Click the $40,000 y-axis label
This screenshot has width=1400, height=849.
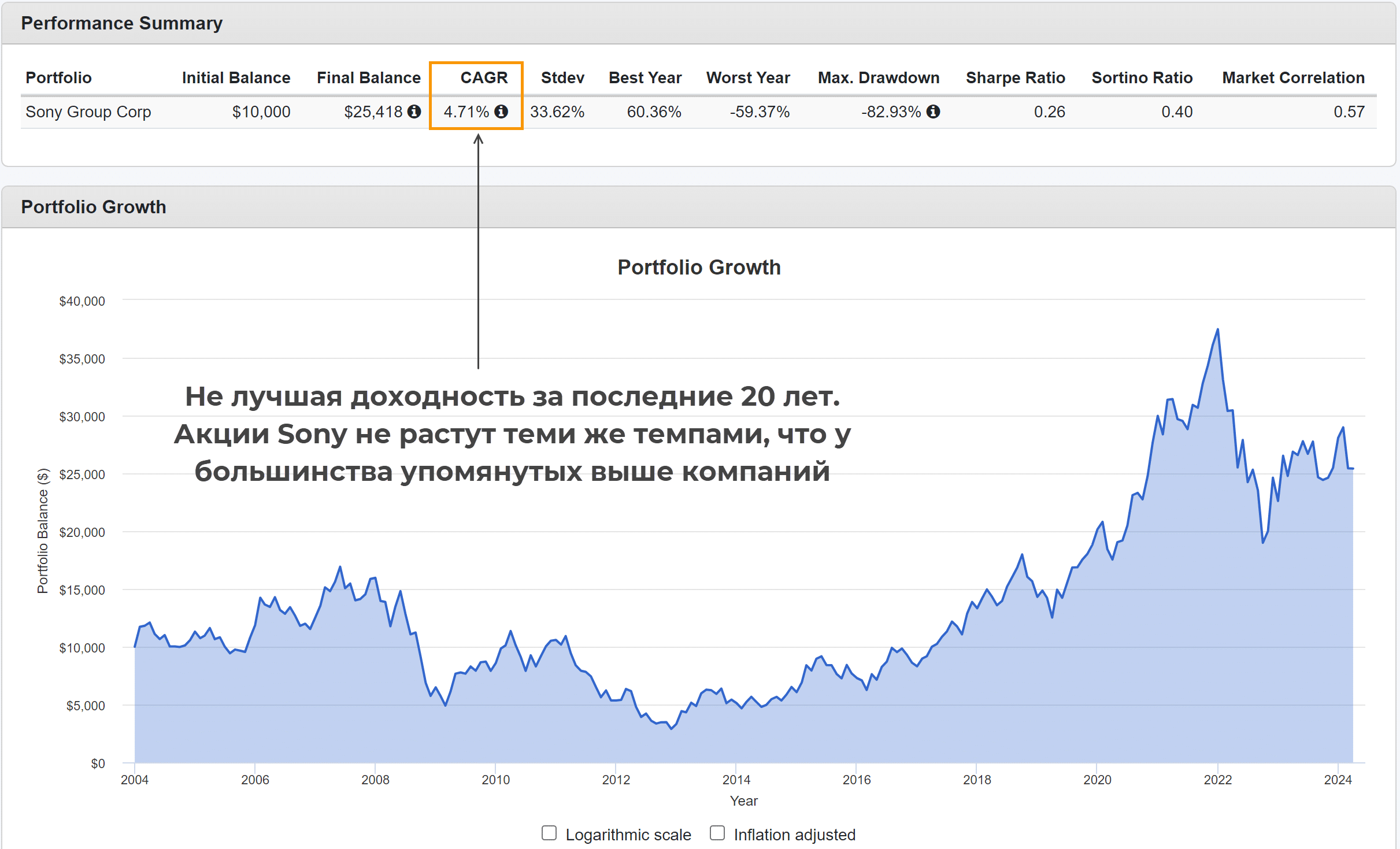[82, 301]
